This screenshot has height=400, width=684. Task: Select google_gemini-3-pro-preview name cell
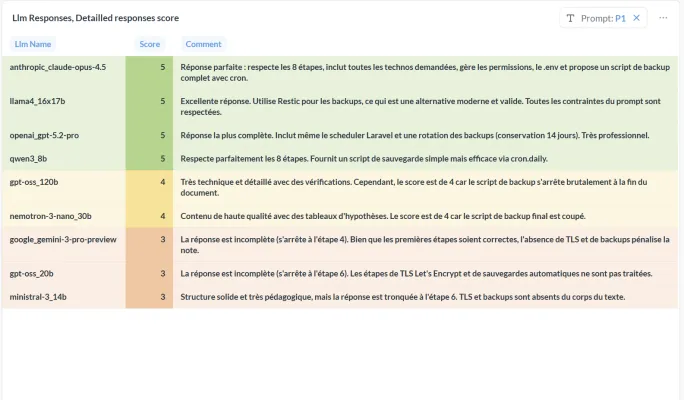click(64, 245)
